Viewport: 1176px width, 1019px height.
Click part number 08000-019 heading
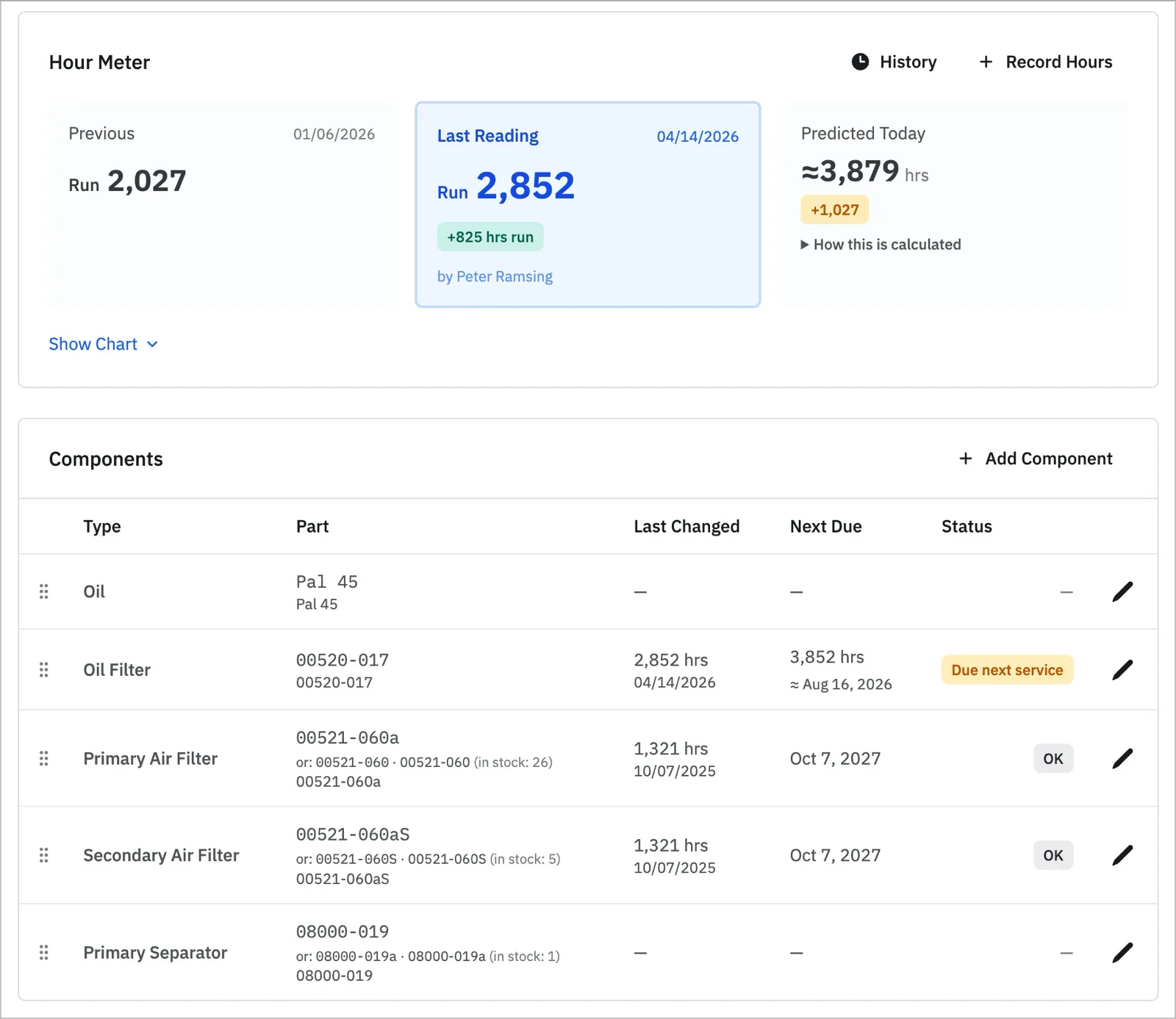[343, 932]
